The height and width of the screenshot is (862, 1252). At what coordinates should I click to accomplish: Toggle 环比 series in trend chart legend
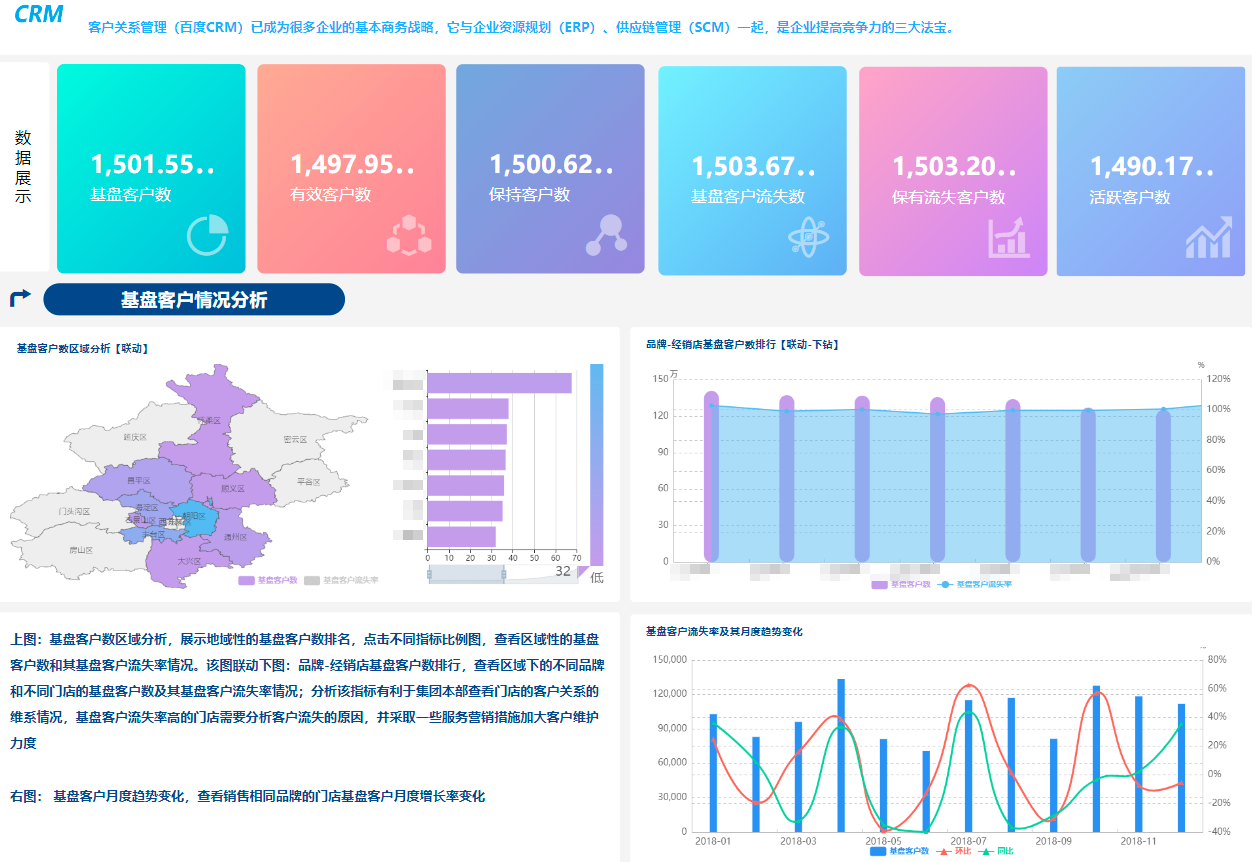[954, 851]
